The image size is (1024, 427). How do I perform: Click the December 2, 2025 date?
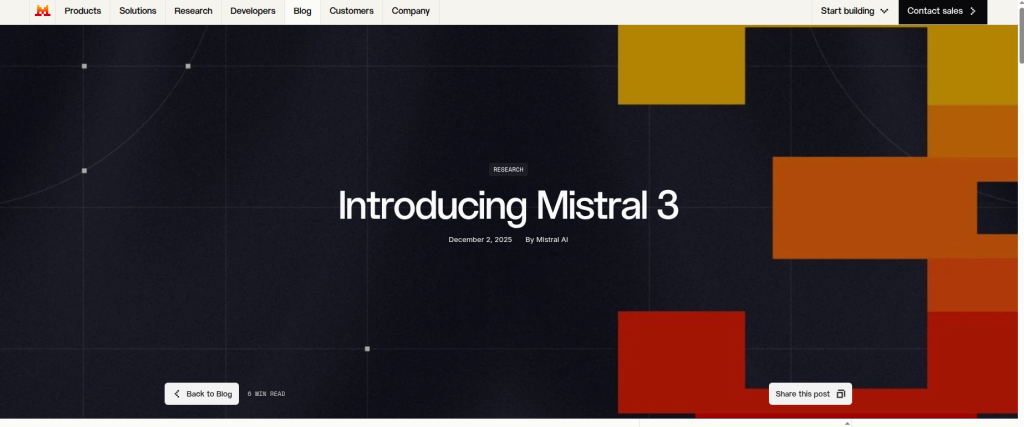click(480, 240)
